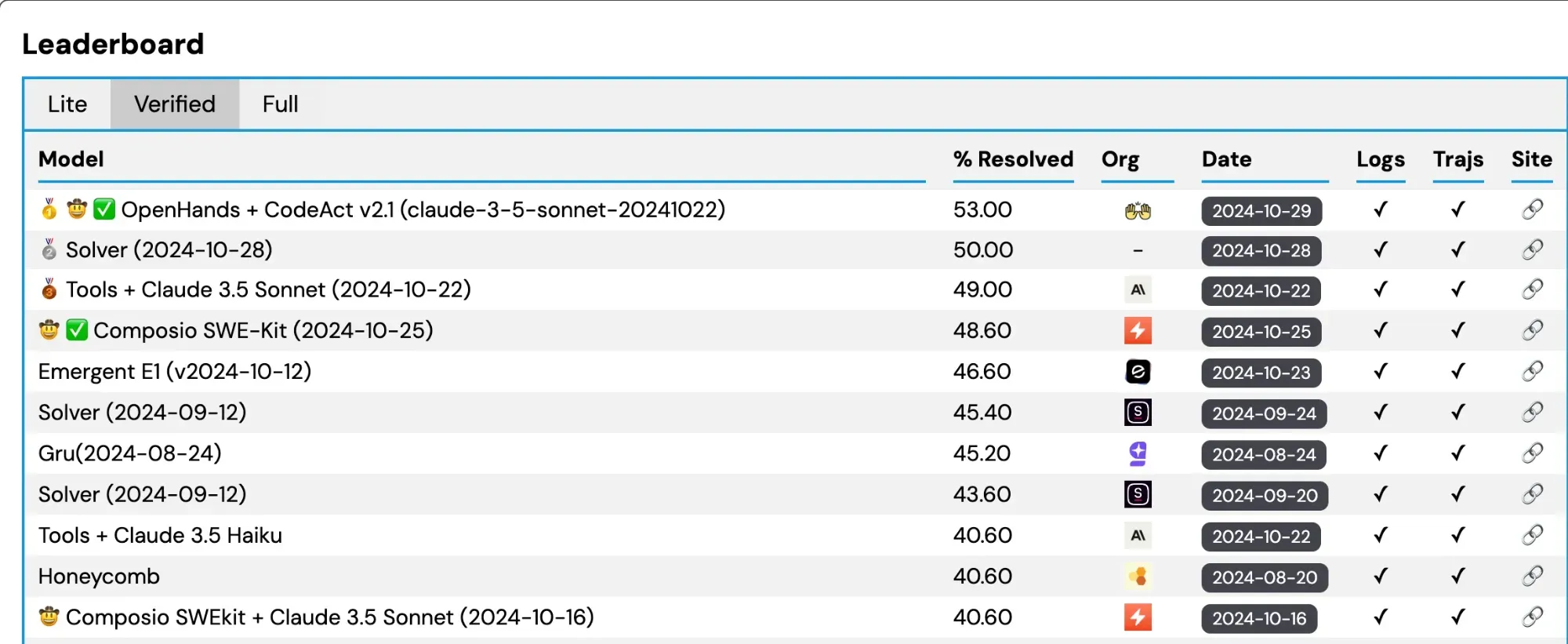The height and width of the screenshot is (644, 1568).
Task: Open logs checkmark for Gru(2024-08-24) row
Action: [x=1381, y=453]
